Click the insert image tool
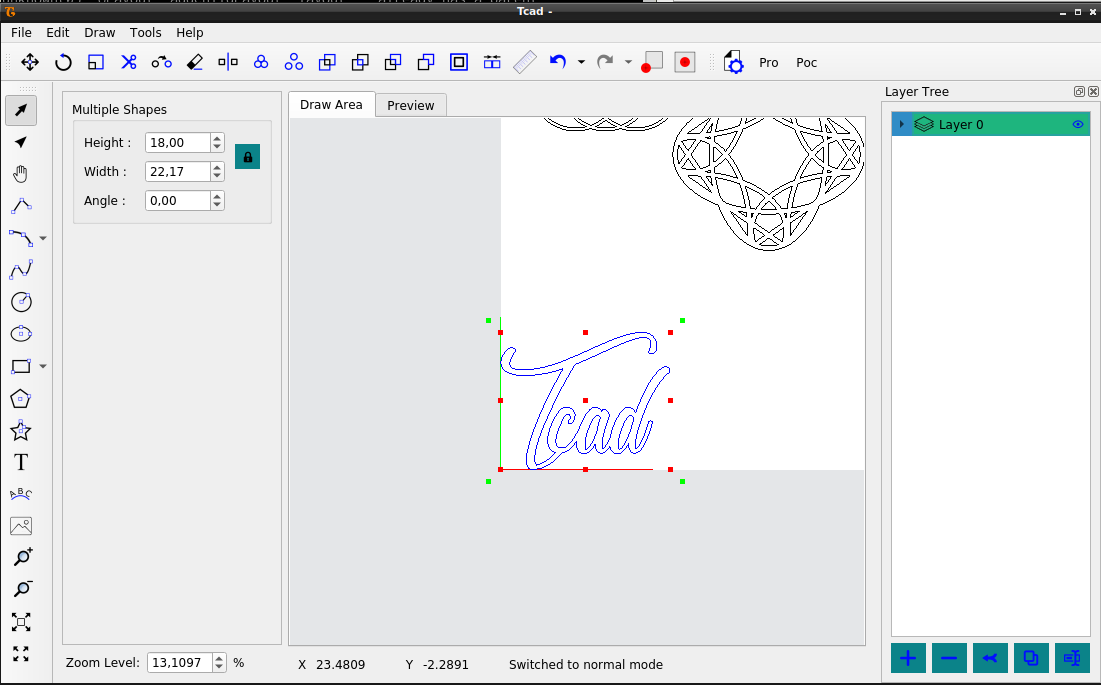The height and width of the screenshot is (685, 1101). (x=21, y=526)
